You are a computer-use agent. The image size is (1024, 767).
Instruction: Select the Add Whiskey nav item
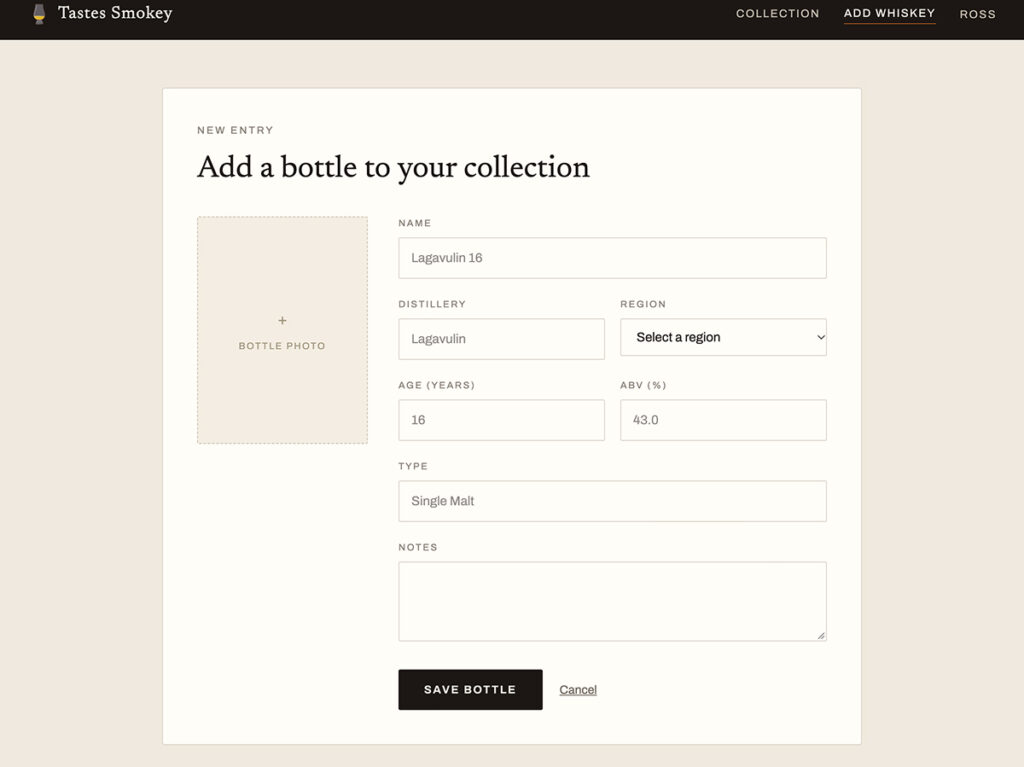click(889, 13)
